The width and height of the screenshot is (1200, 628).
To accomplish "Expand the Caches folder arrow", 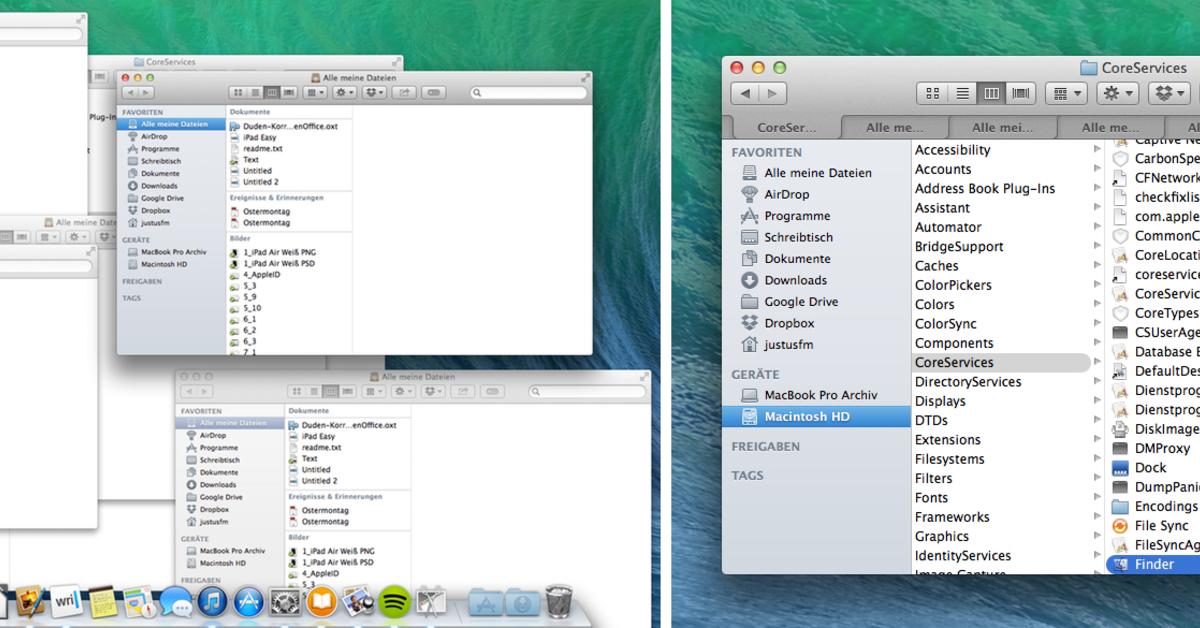I will point(1097,266).
